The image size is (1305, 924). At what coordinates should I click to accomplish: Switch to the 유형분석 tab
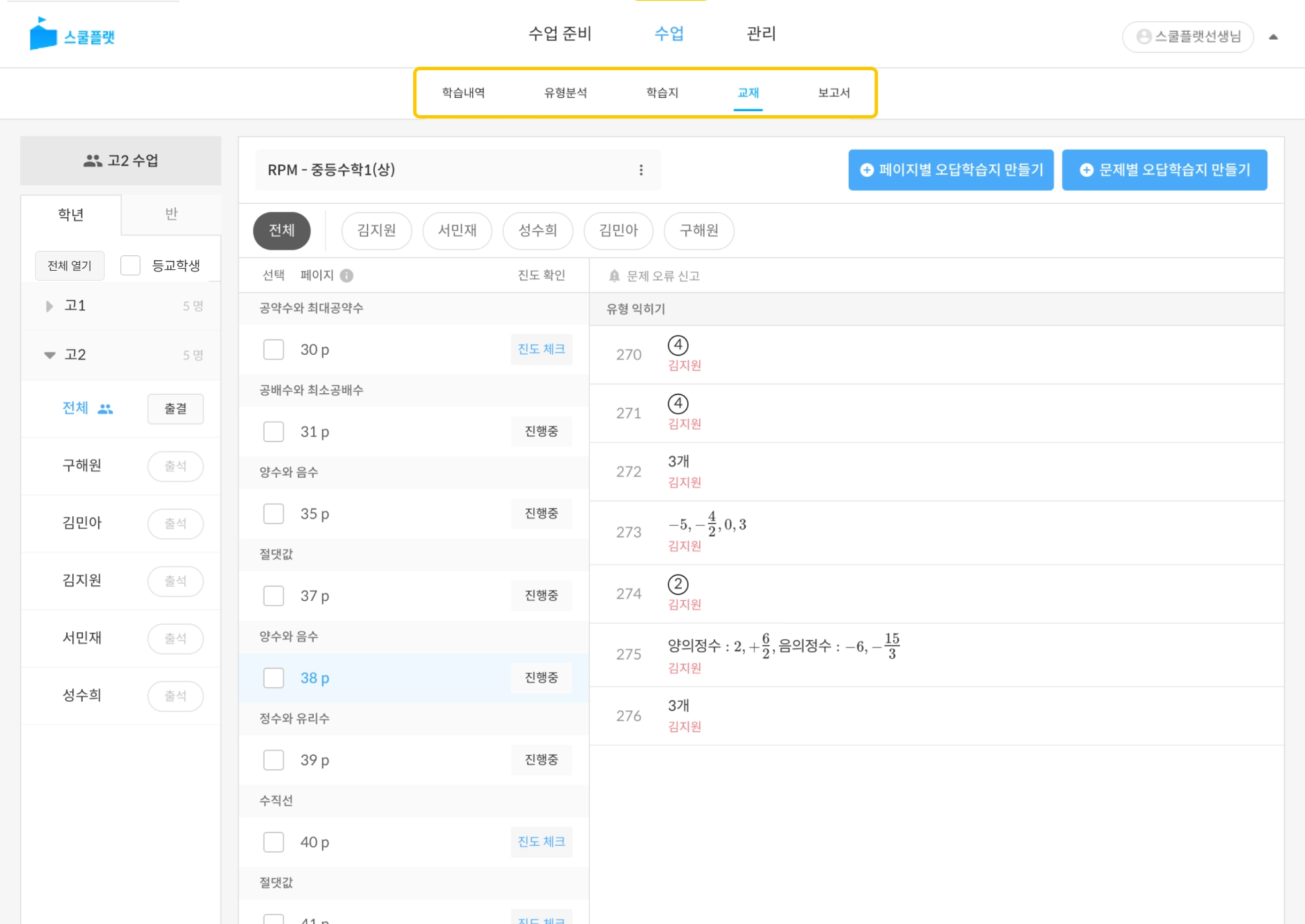tap(565, 93)
